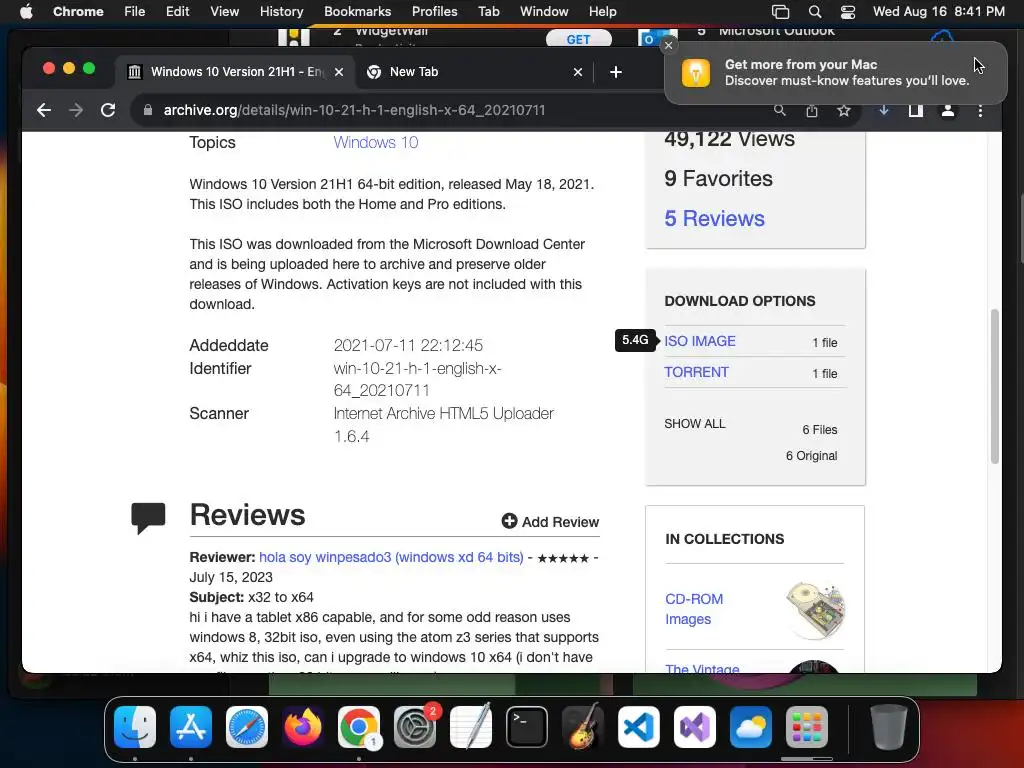Download the ISO IMAGE file

tap(699, 341)
